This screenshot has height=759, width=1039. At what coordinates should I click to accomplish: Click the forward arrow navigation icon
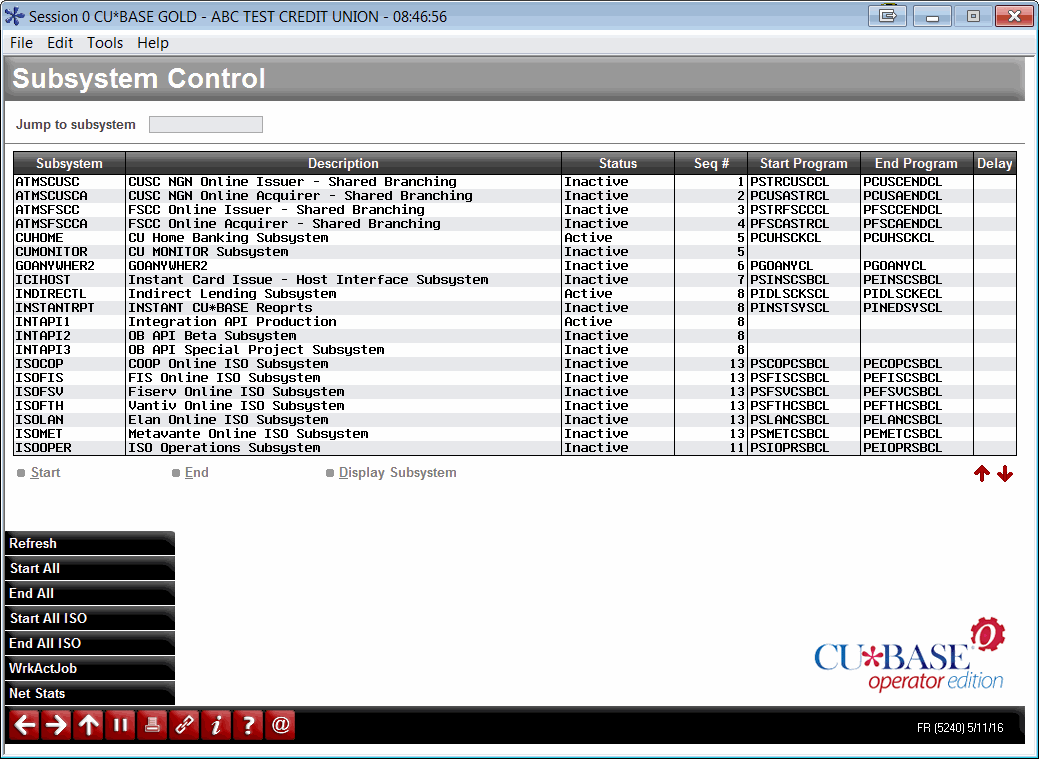(x=55, y=724)
